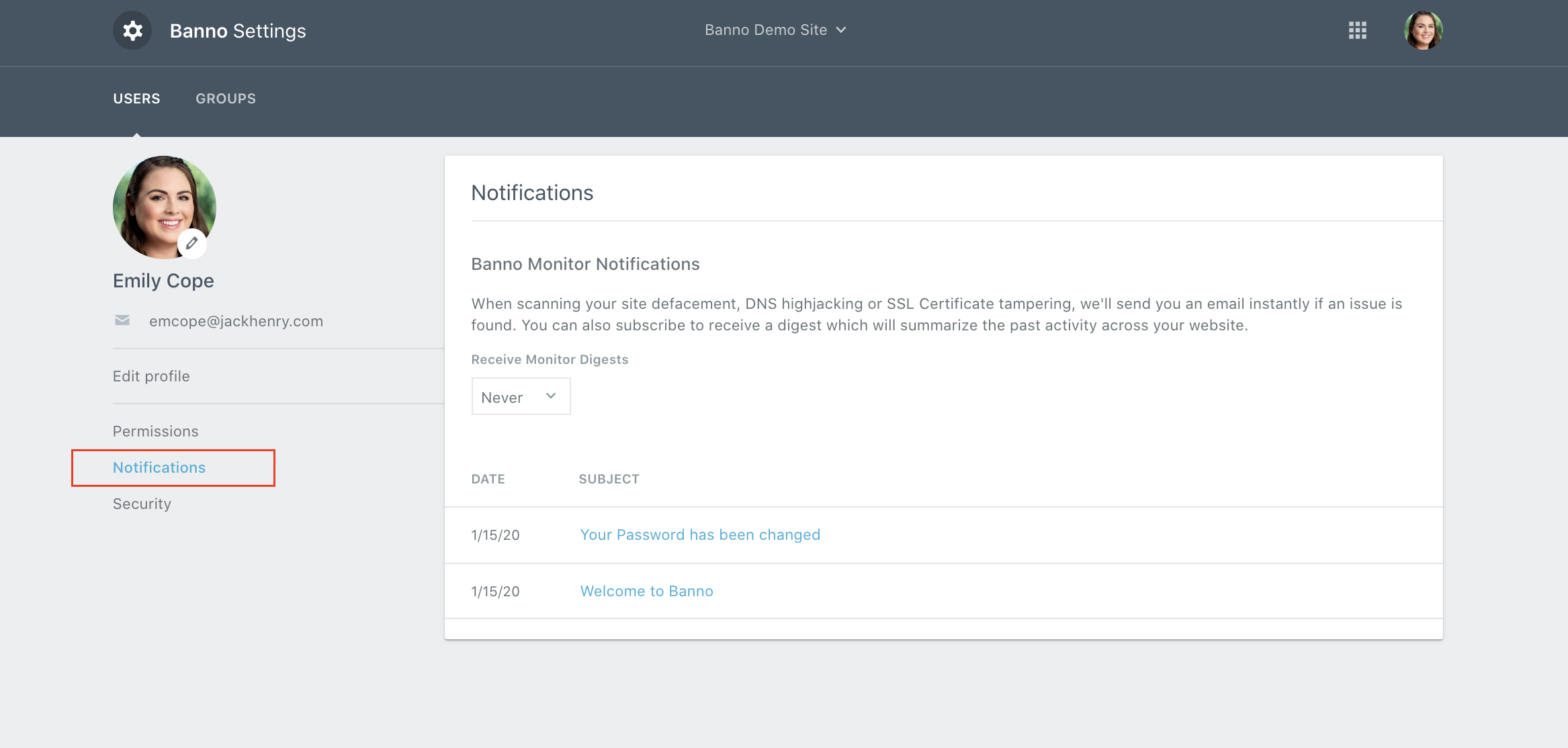Click the envelope icon beside email address
1568x748 pixels.
pos(122,320)
